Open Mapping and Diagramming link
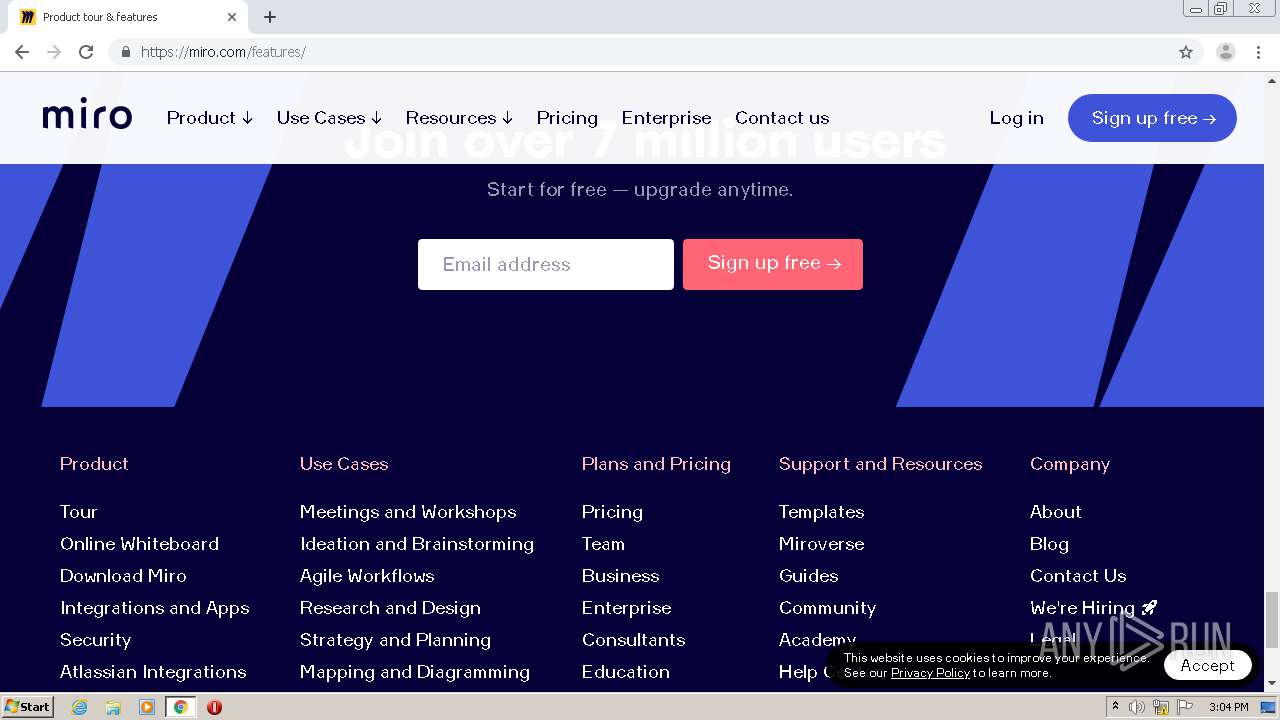Image resolution: width=1280 pixels, height=720 pixels. point(415,672)
